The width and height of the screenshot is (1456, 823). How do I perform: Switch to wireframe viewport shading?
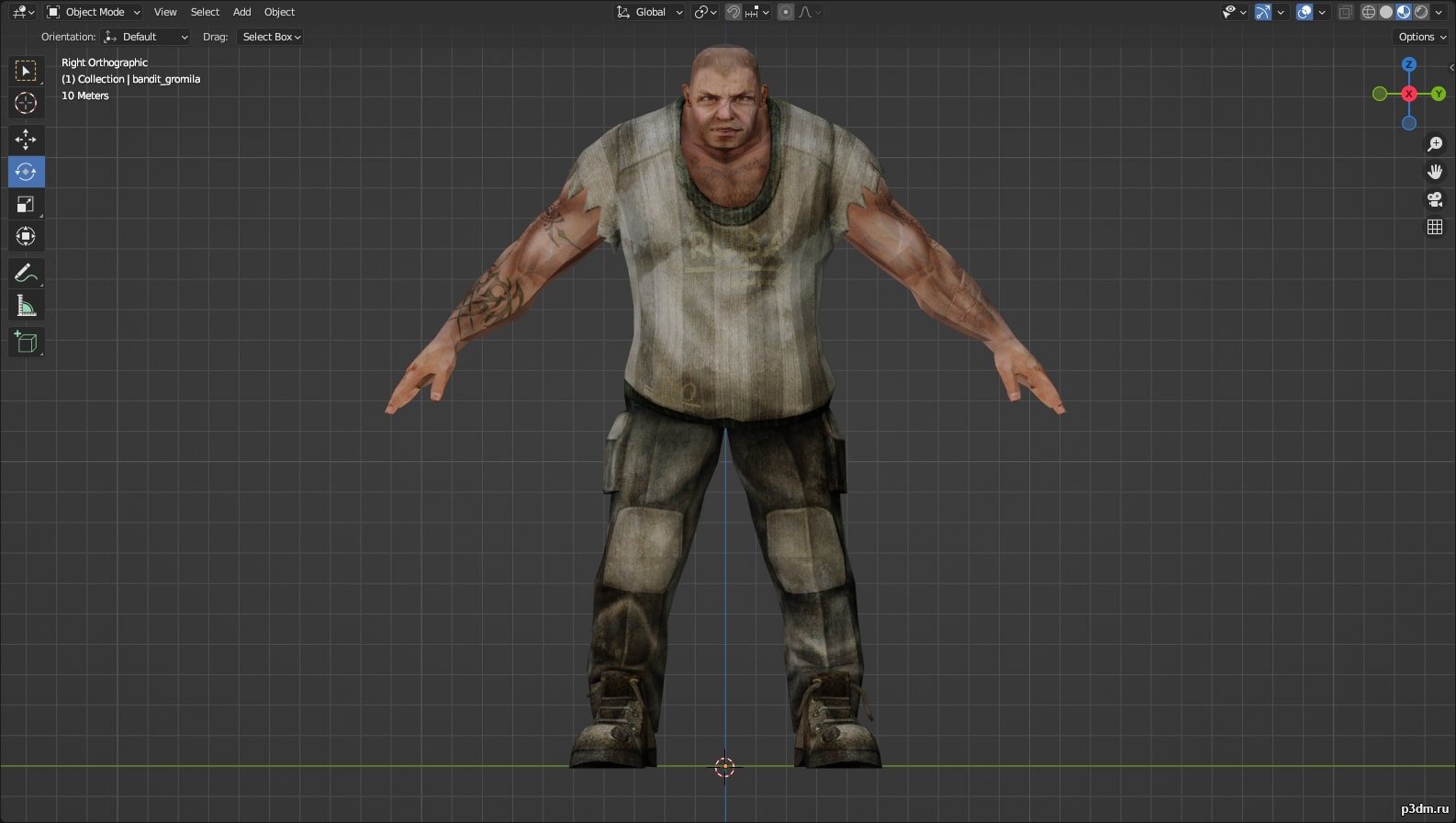(x=1369, y=12)
